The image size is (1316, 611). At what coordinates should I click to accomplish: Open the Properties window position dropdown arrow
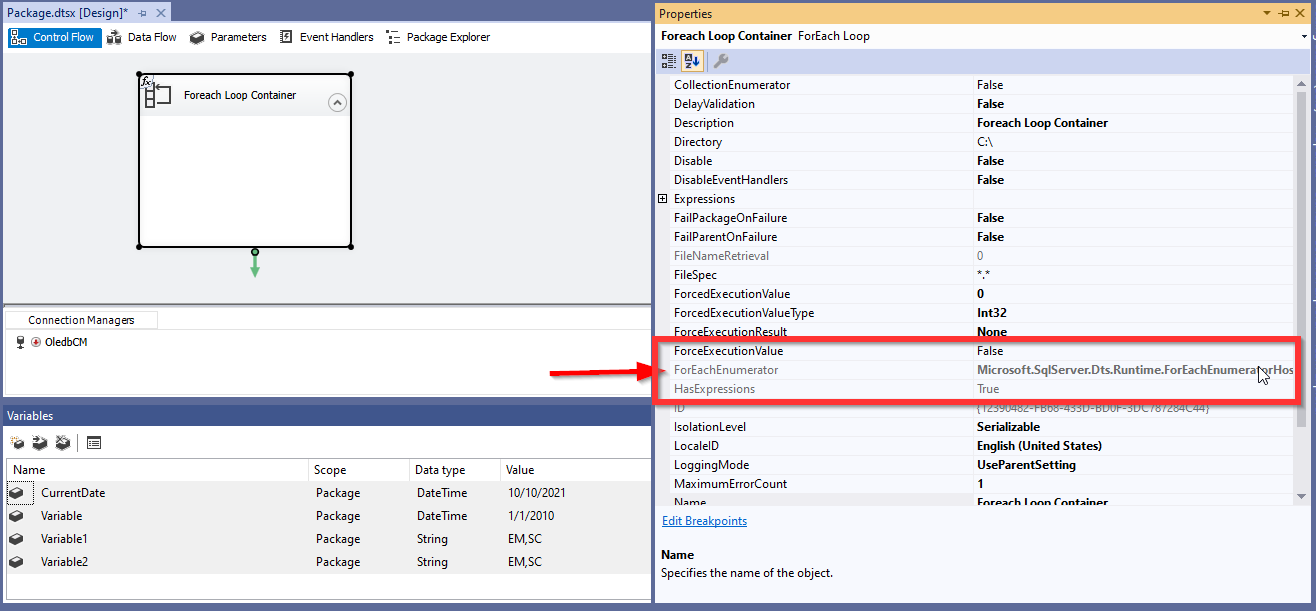(1267, 14)
